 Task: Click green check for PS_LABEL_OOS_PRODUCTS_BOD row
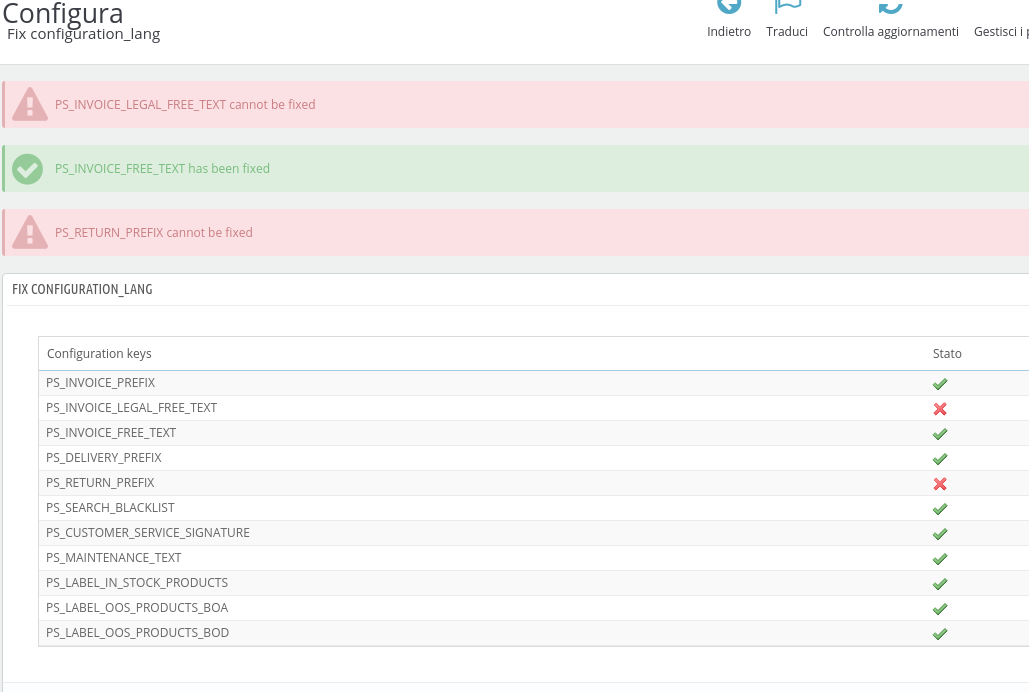[940, 634]
